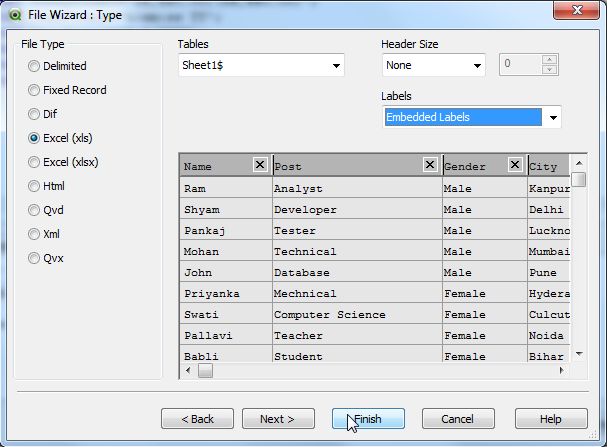This screenshot has width=607, height=447.
Task: Remove the Name column with its X icon
Action: pyautogui.click(x=260, y=165)
